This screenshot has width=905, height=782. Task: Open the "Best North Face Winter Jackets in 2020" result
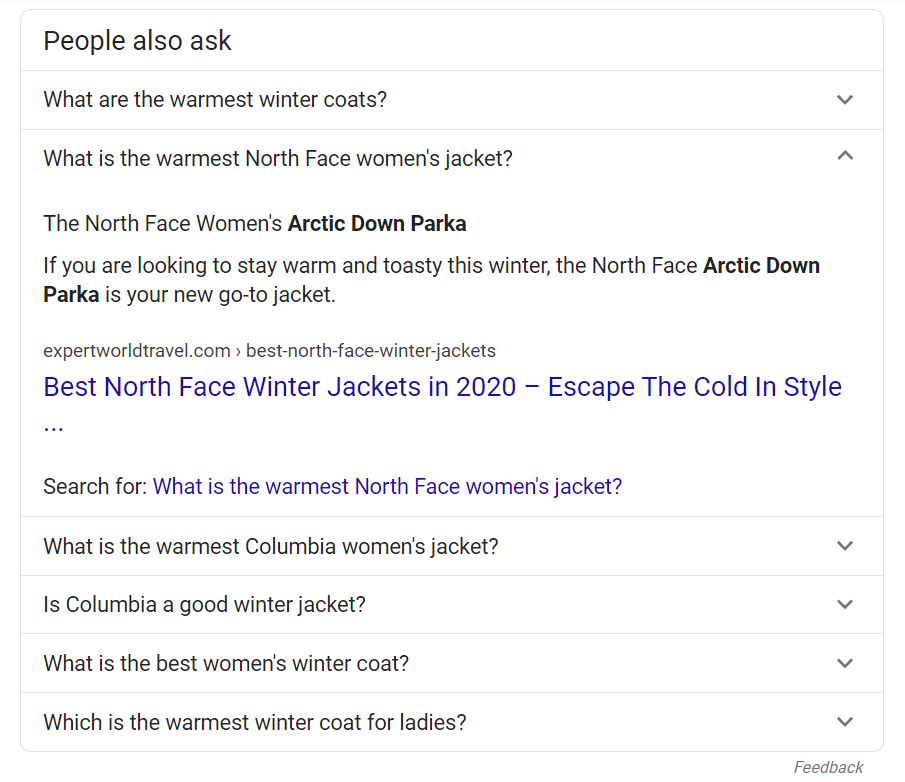click(x=442, y=387)
